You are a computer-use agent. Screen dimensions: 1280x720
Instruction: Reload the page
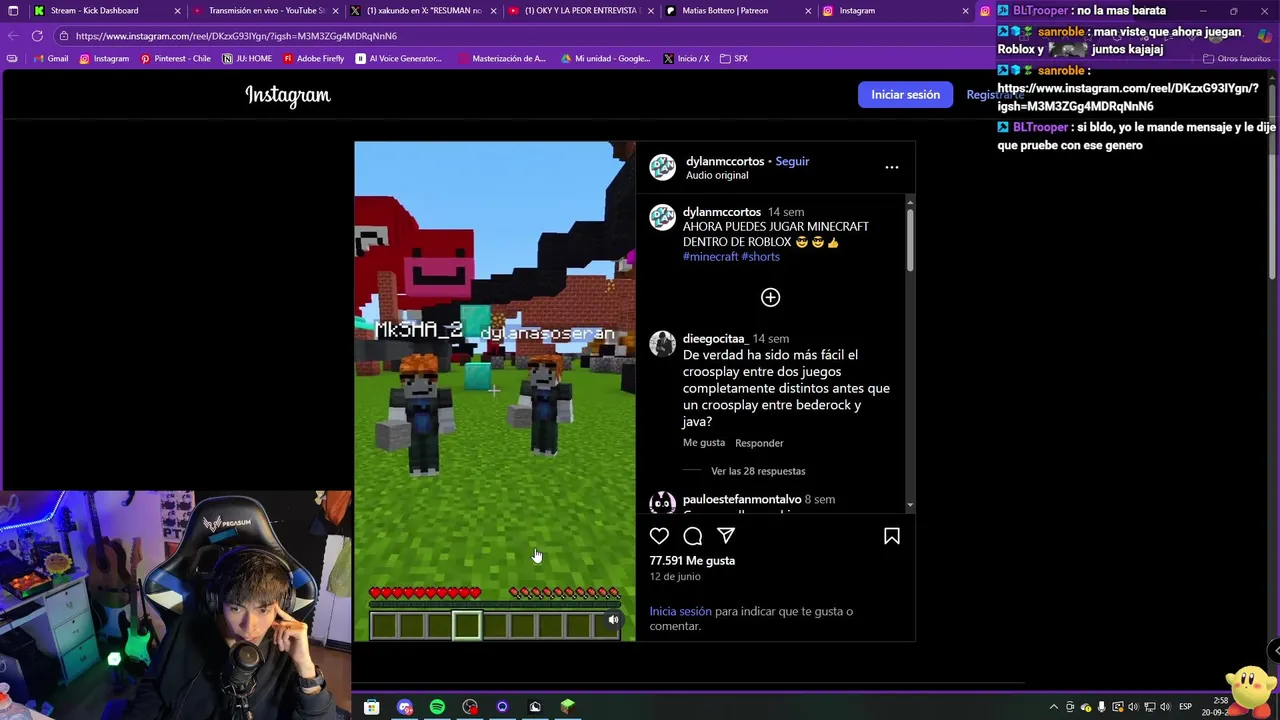[x=37, y=36]
